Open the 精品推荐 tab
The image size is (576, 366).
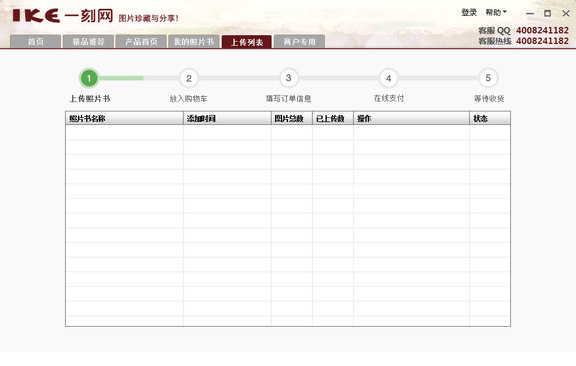[88, 42]
